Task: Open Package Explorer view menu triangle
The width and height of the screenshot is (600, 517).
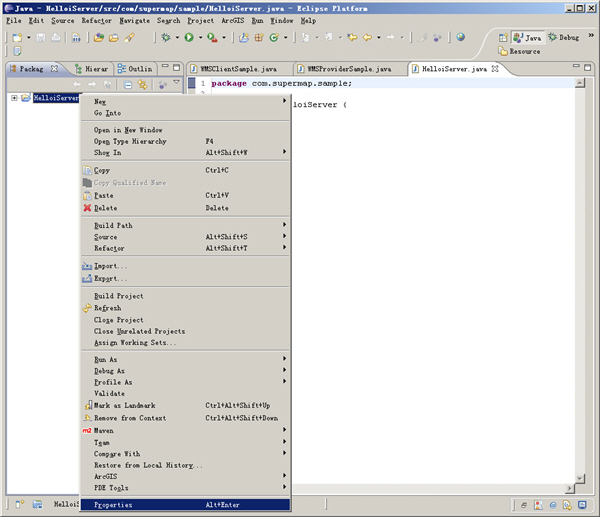Action: (176, 84)
